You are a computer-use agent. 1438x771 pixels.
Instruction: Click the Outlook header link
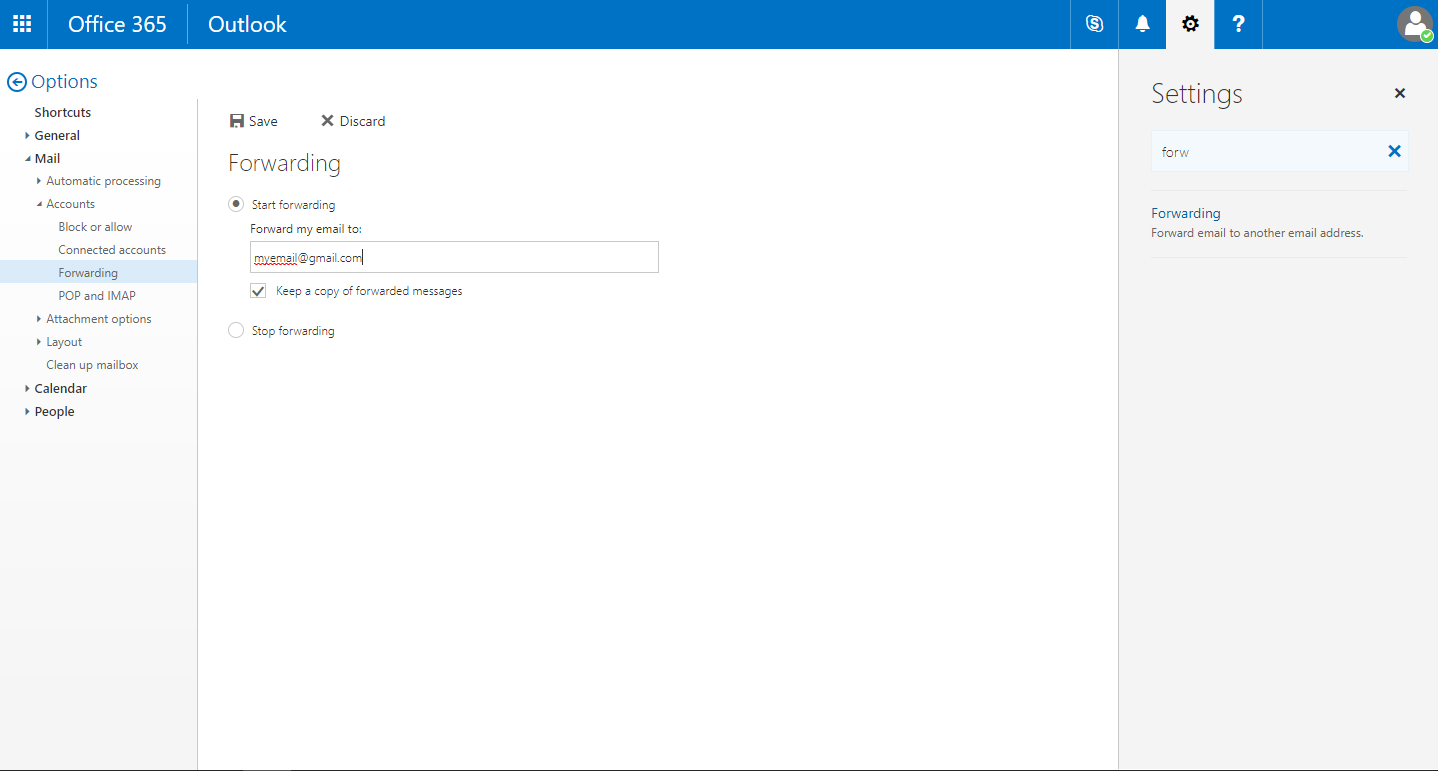[x=247, y=24]
